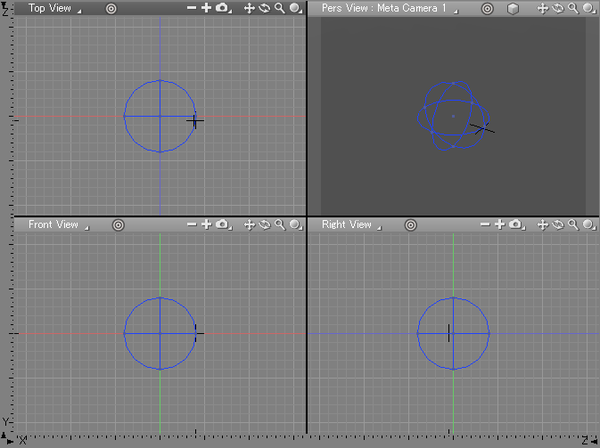The image size is (600, 448).
Task: Open the Right View name dropdown
Action: click(x=351, y=225)
